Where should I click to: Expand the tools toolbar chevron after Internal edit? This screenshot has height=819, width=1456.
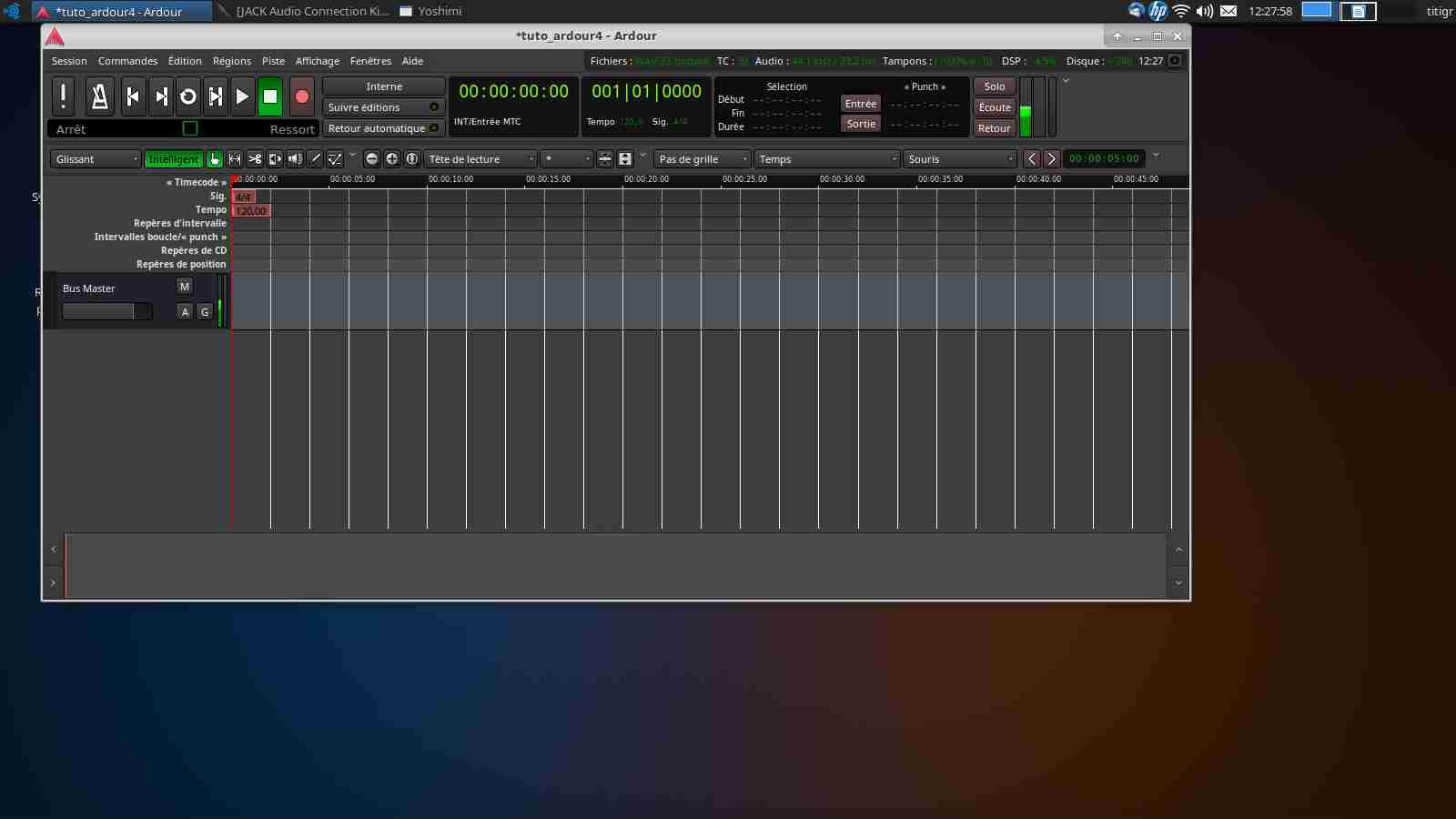click(x=352, y=155)
